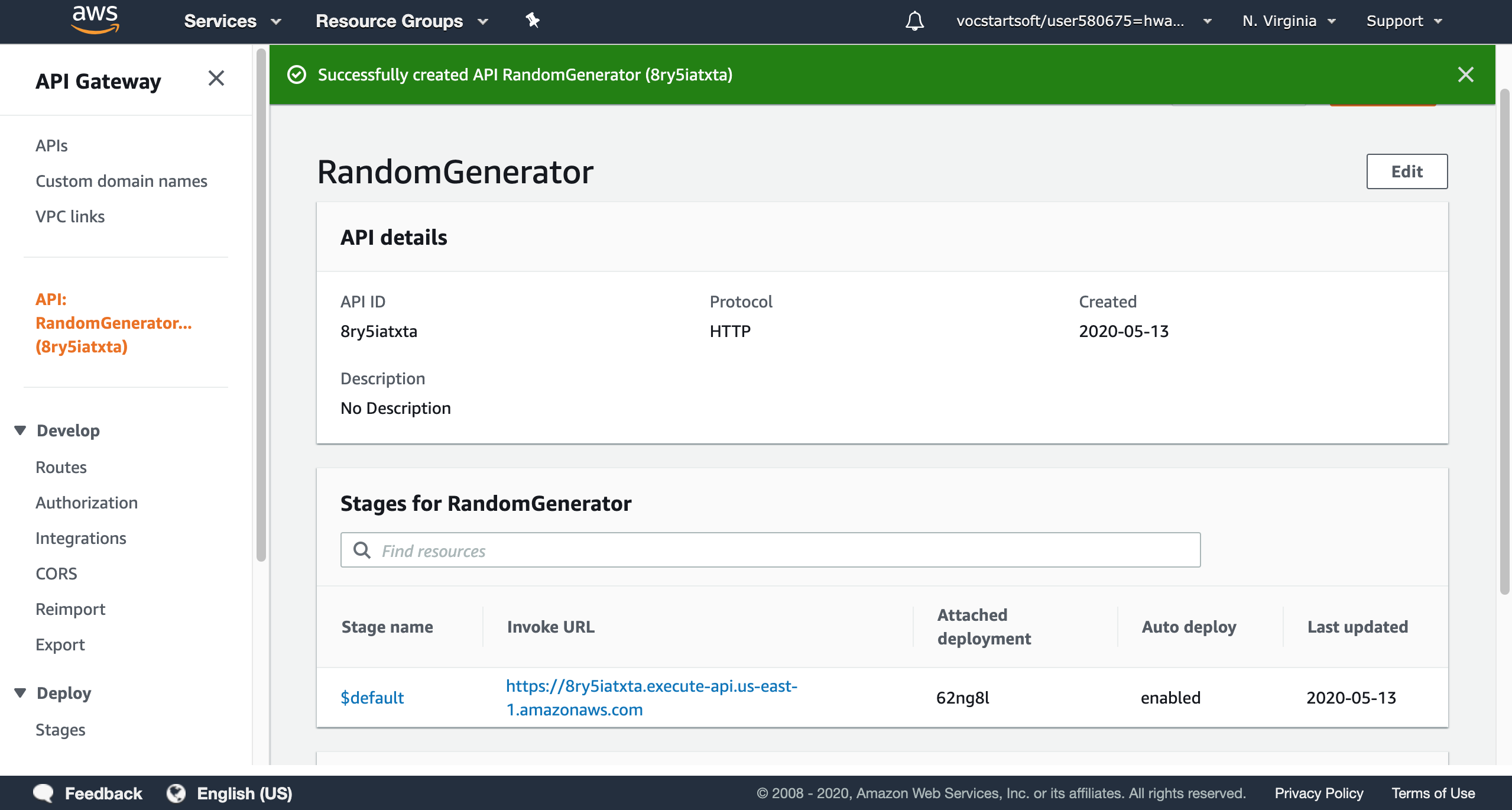The width and height of the screenshot is (1512, 810).
Task: Close the API Gateway side panel
Action: click(x=216, y=78)
